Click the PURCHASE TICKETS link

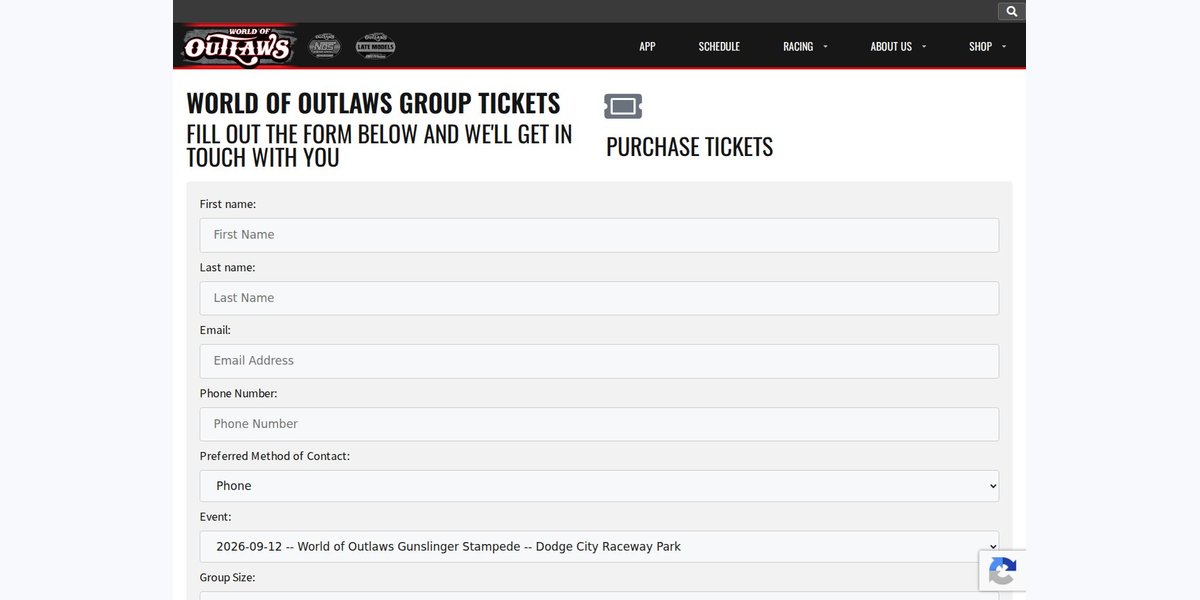pos(689,147)
